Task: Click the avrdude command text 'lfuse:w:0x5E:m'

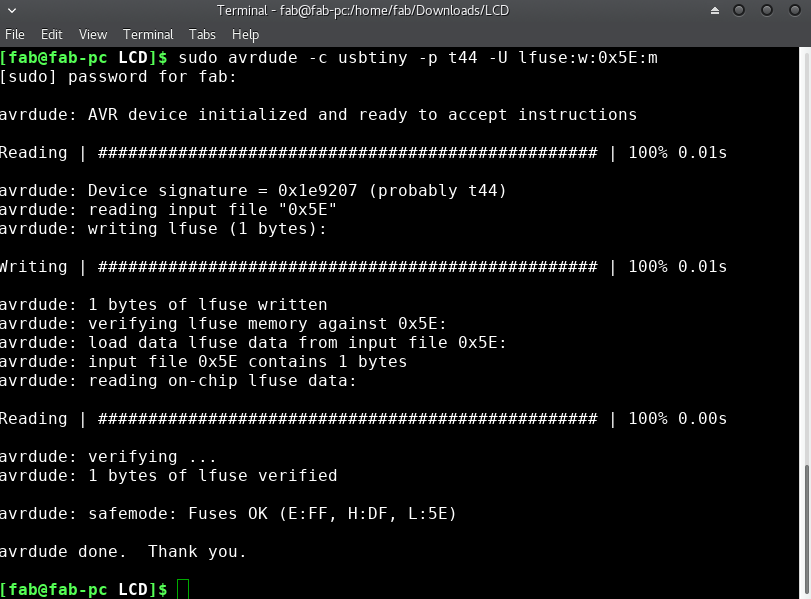Action: click(x=588, y=57)
